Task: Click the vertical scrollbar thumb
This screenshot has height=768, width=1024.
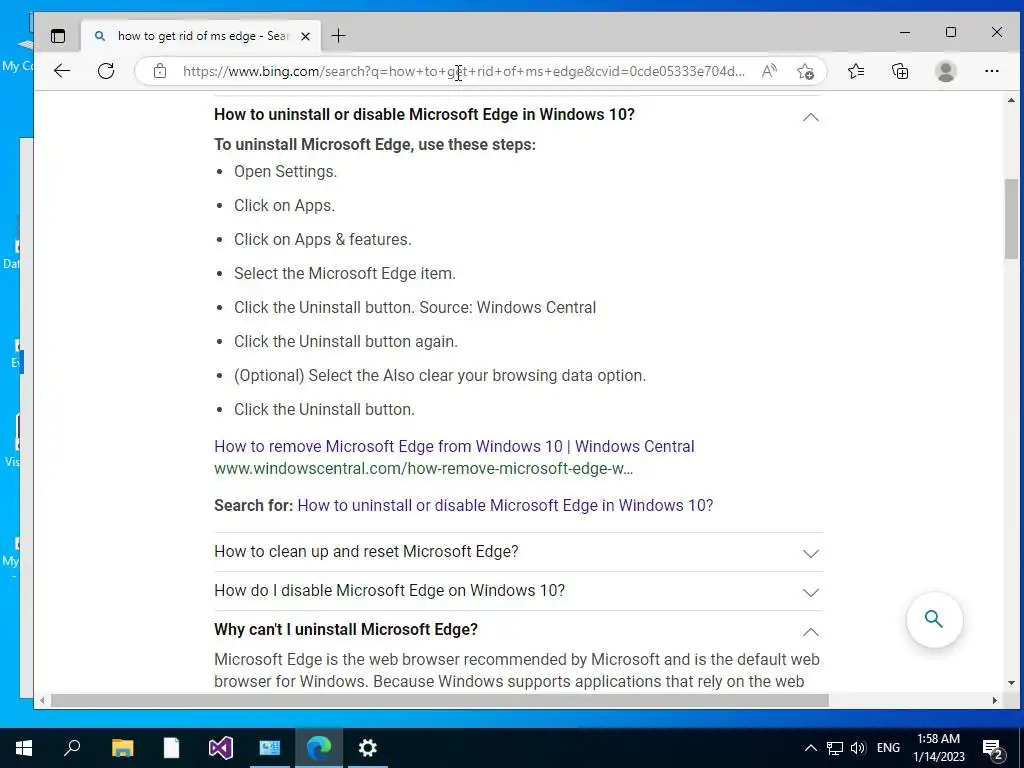Action: point(1011,218)
